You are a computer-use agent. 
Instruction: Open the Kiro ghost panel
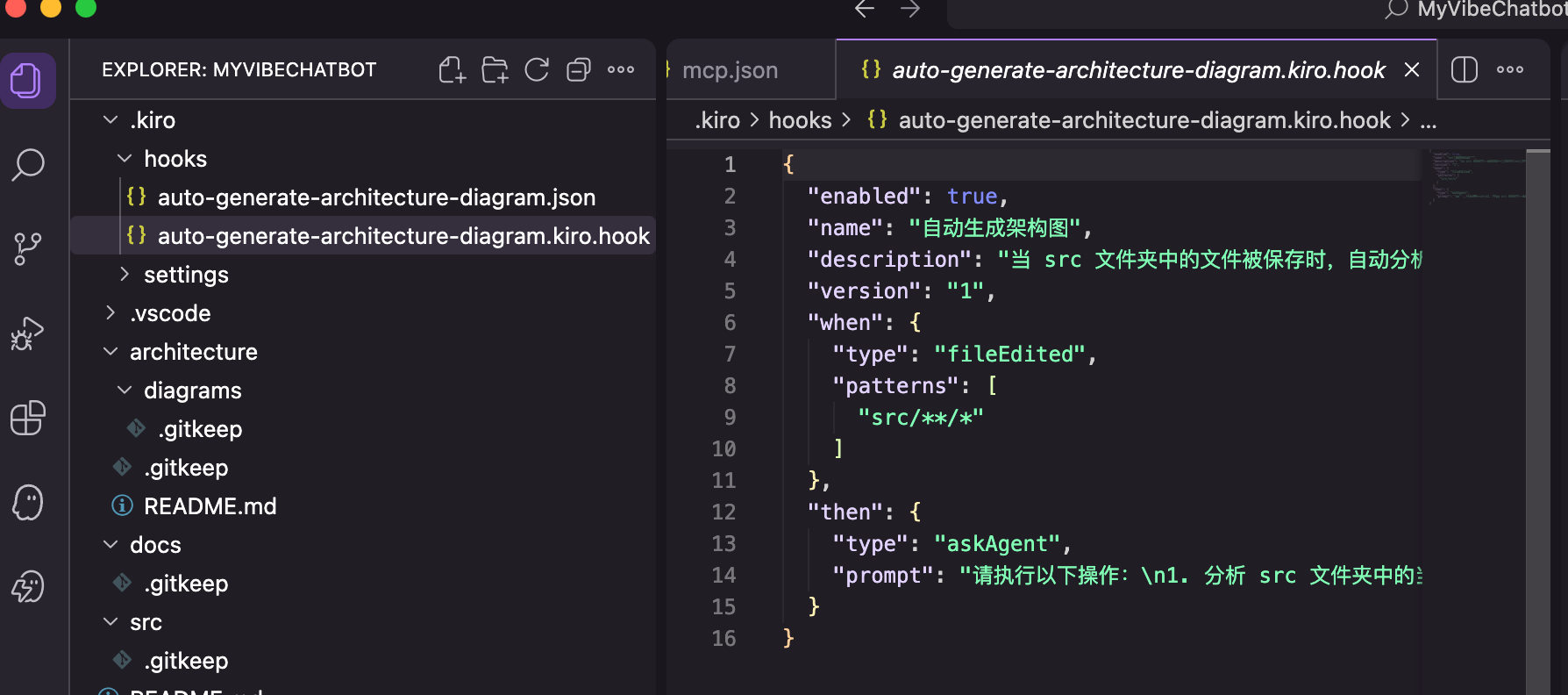(x=28, y=502)
